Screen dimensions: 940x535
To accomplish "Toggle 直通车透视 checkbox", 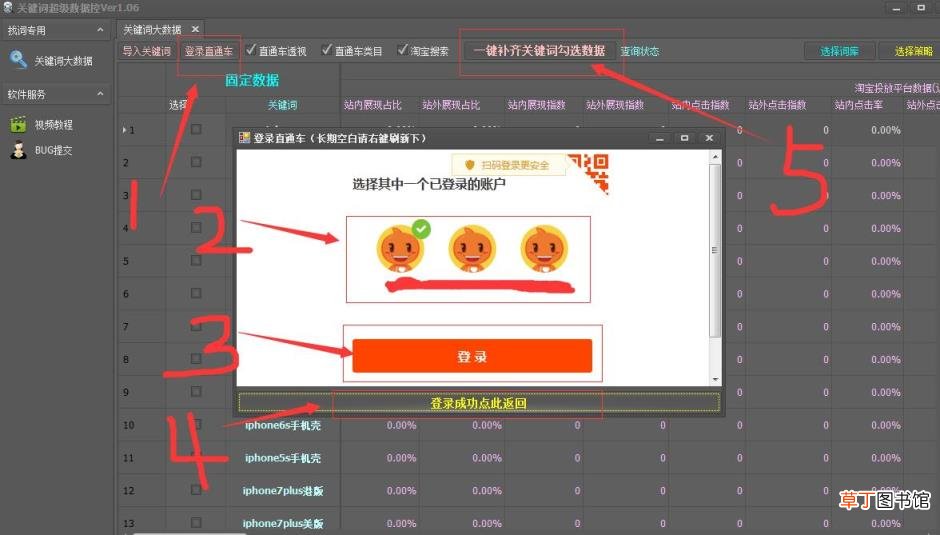I will (251, 49).
